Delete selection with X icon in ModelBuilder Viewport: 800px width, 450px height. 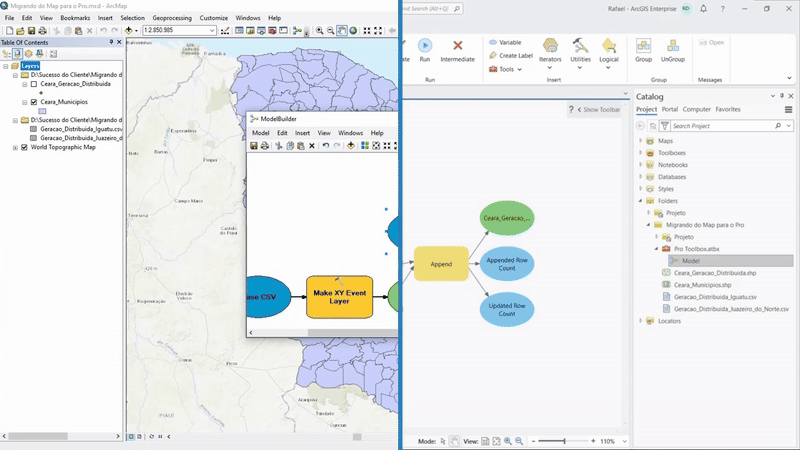pos(312,146)
